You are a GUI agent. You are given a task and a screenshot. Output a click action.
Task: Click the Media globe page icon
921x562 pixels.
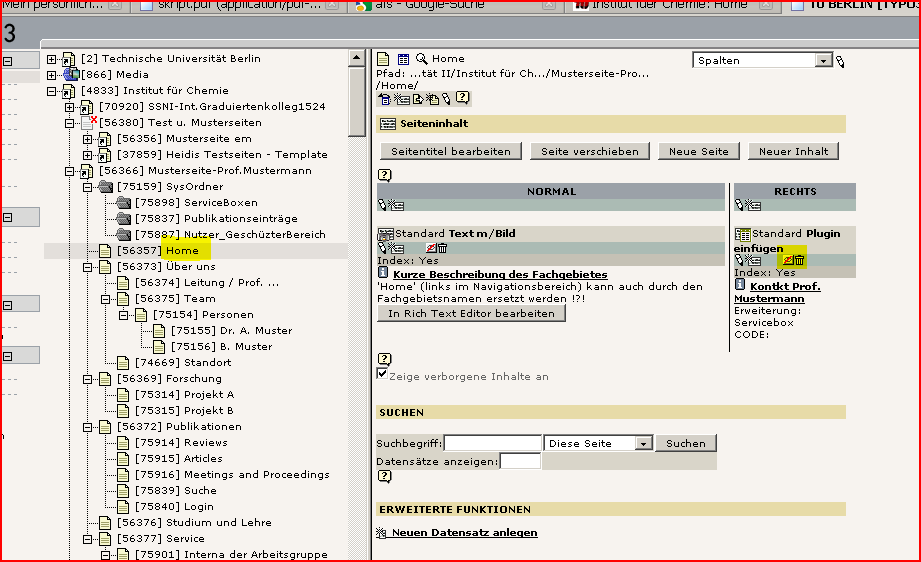click(71, 74)
